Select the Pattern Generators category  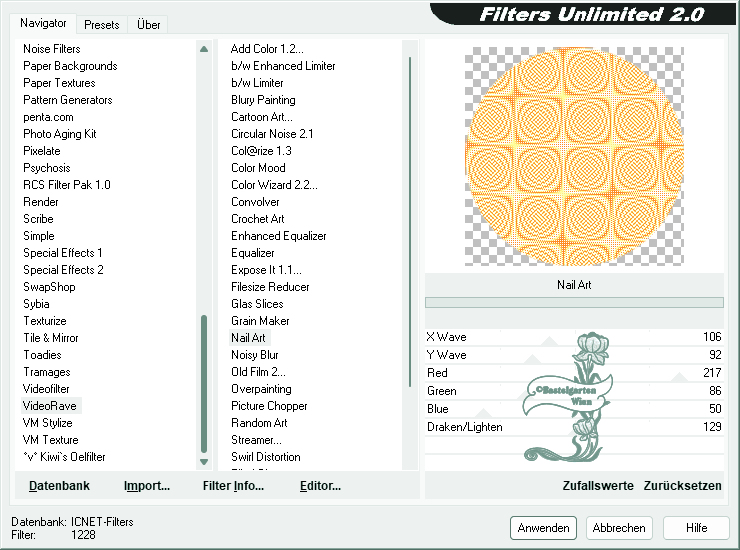click(x=67, y=100)
